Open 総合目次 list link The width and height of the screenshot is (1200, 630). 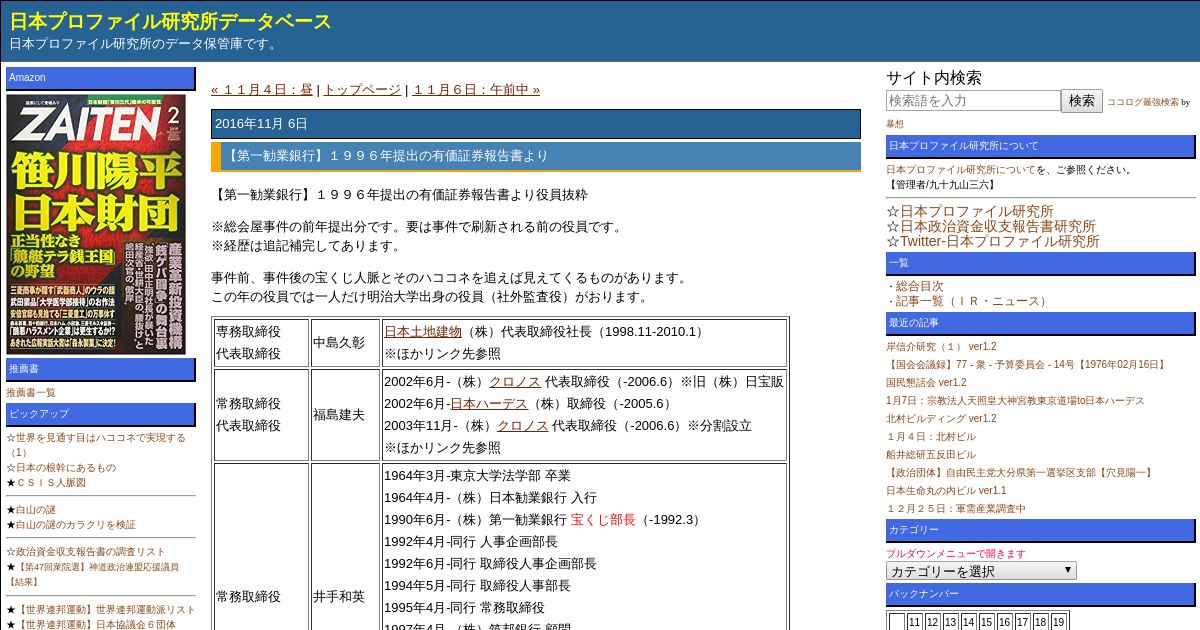[919, 286]
